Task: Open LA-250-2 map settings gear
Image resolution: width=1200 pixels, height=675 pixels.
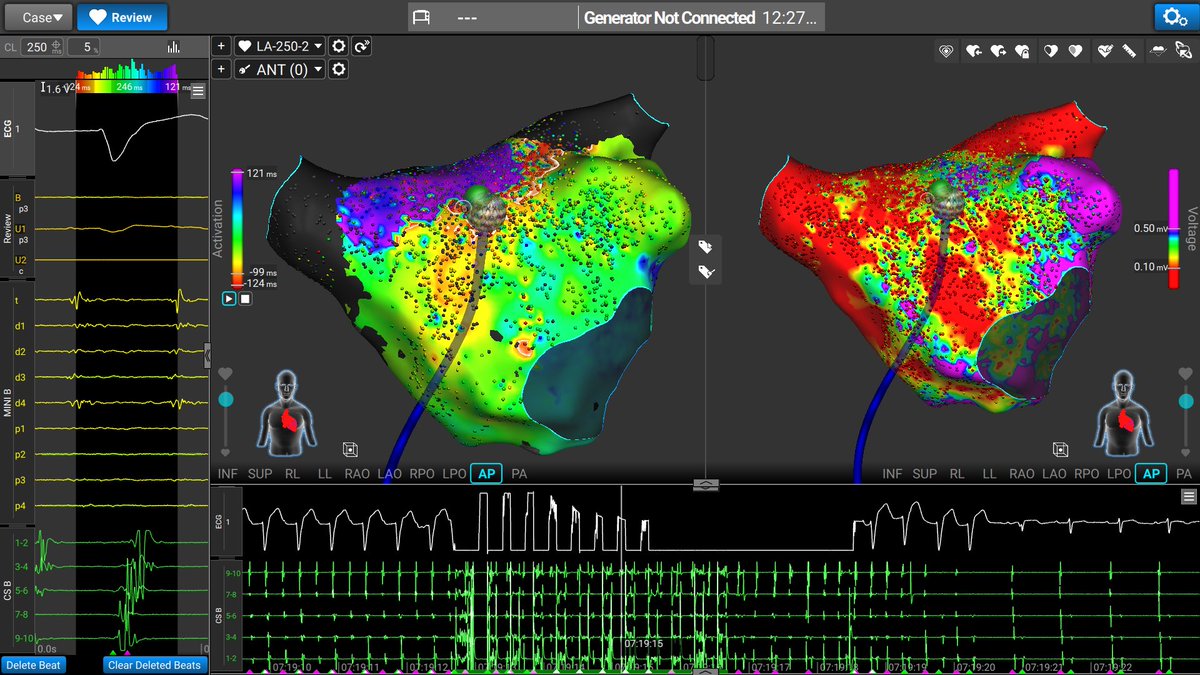Action: click(339, 46)
